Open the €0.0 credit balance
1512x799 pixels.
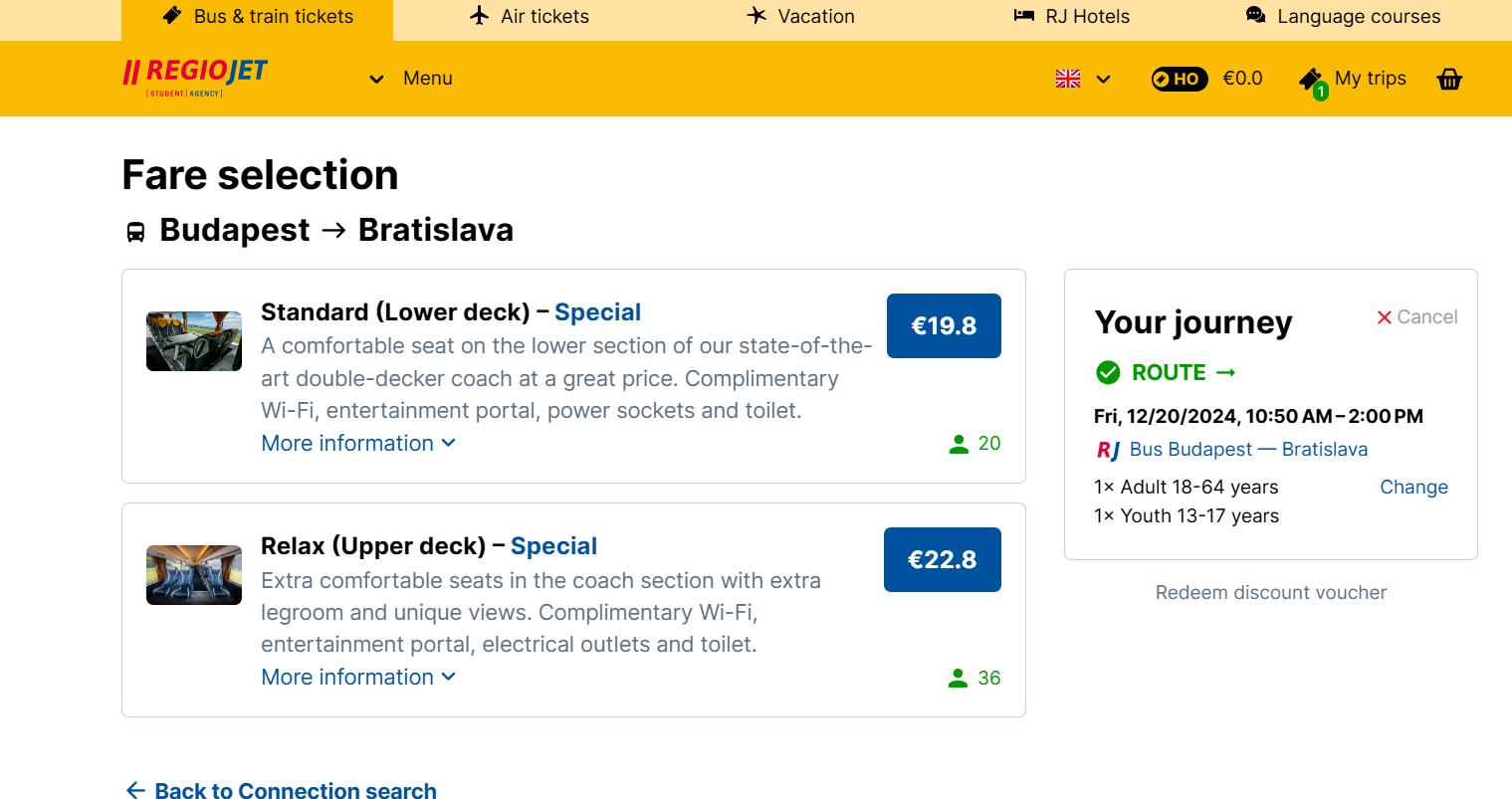1242,79
